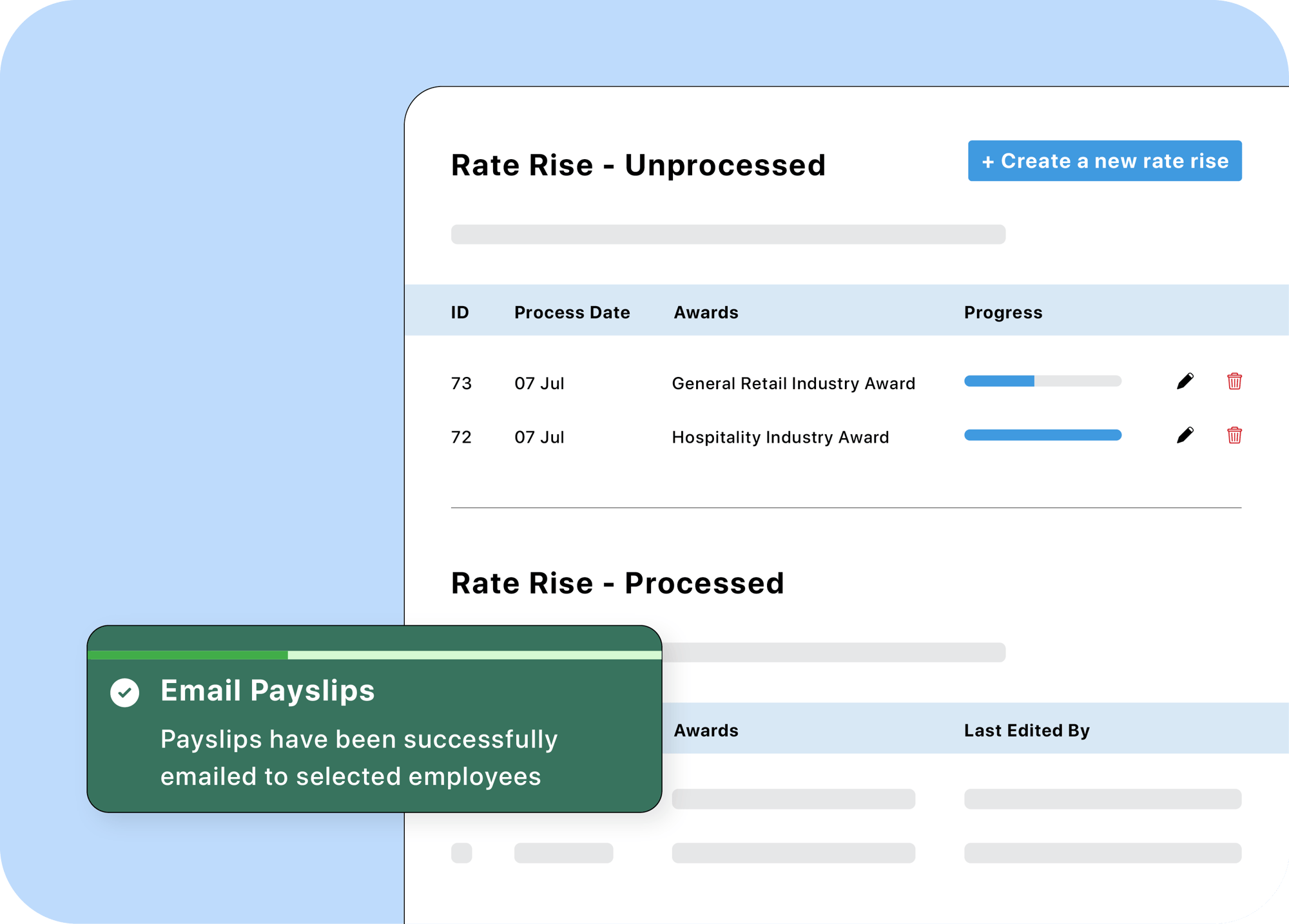Click the toast notification countdown bar

(x=374, y=655)
